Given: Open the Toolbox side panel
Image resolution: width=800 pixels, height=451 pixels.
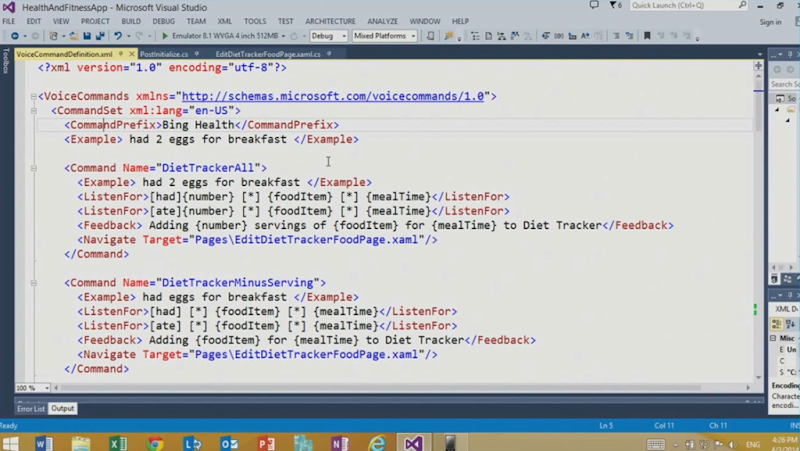Looking at the screenshot, I should pyautogui.click(x=6, y=61).
